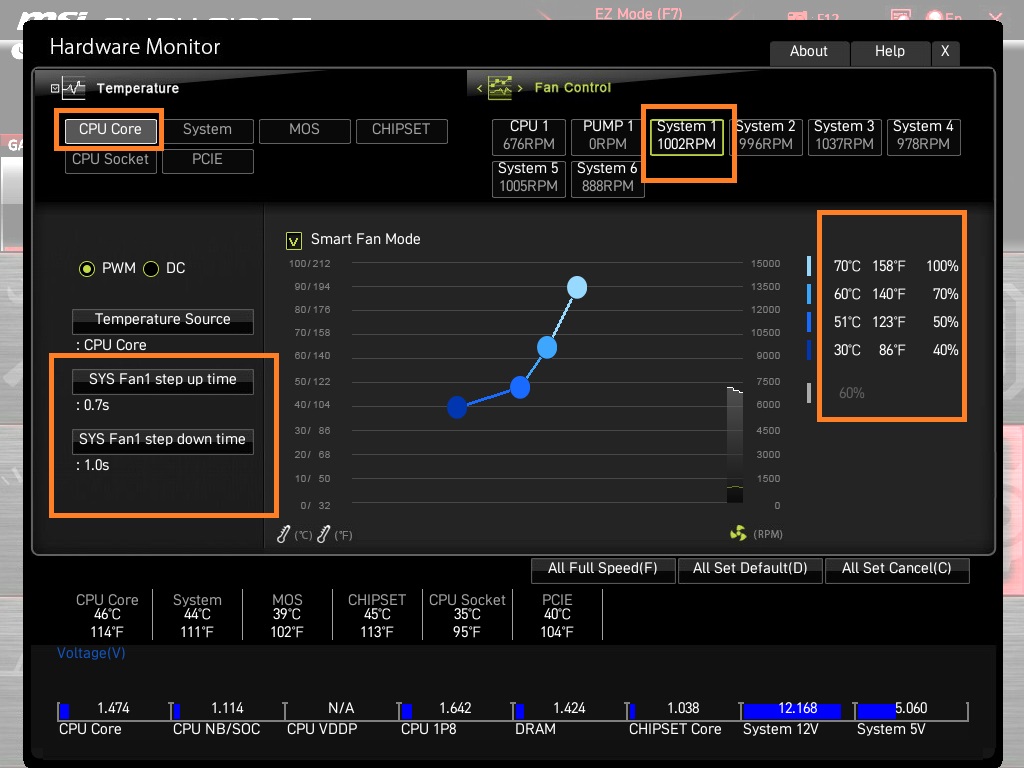Click left chevron beside Fan Control
This screenshot has width=1024, height=768.
479,88
